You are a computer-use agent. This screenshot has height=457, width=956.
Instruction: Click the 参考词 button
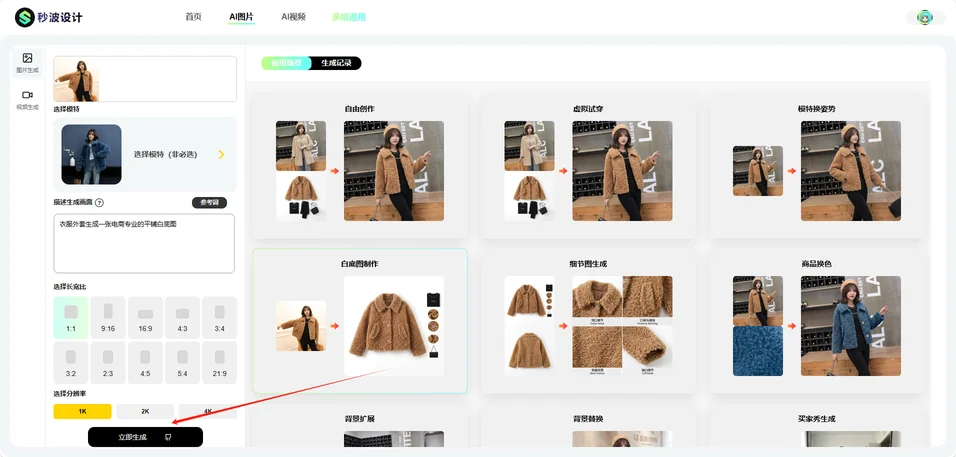pyautogui.click(x=209, y=203)
